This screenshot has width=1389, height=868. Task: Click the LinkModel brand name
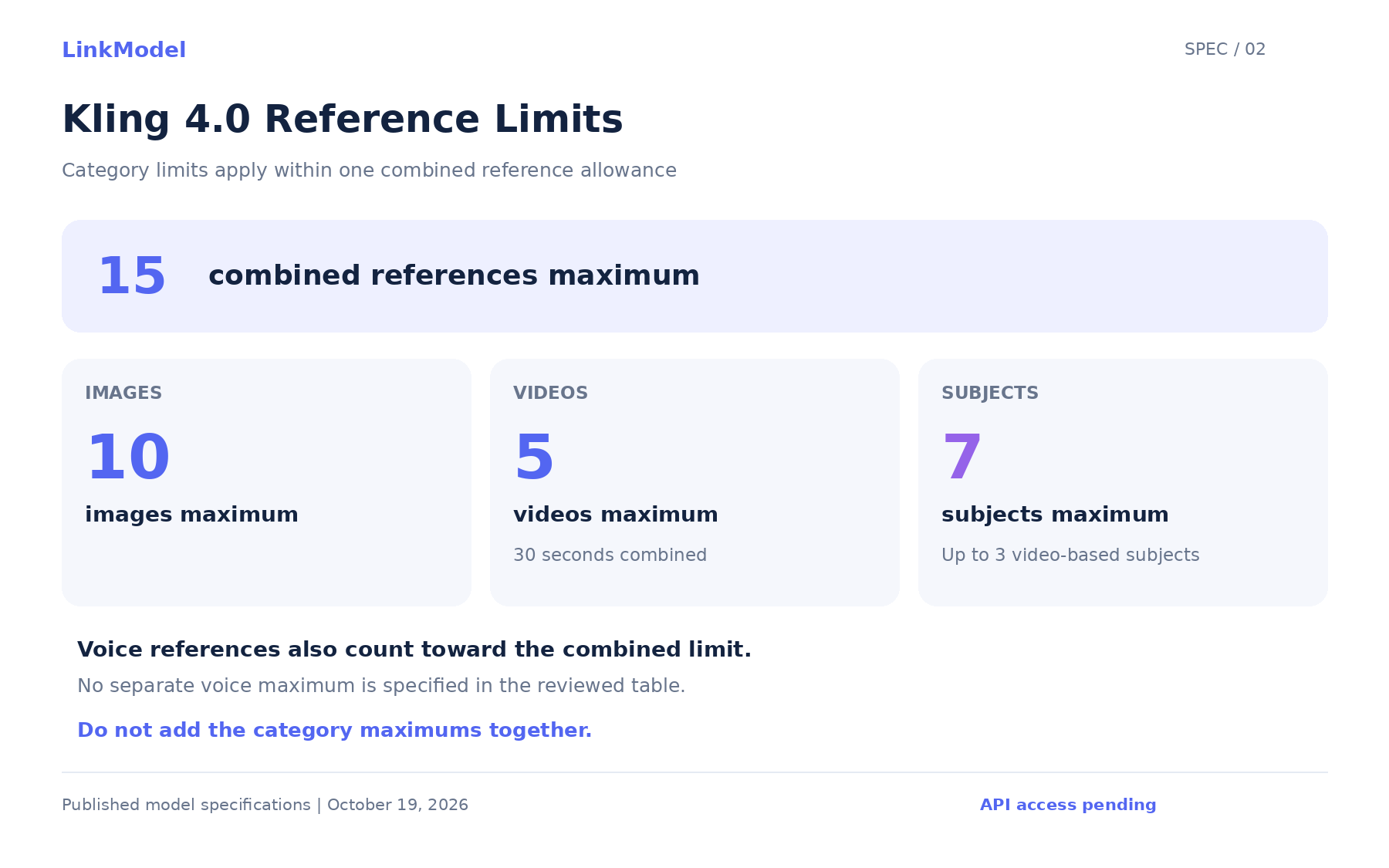click(123, 50)
